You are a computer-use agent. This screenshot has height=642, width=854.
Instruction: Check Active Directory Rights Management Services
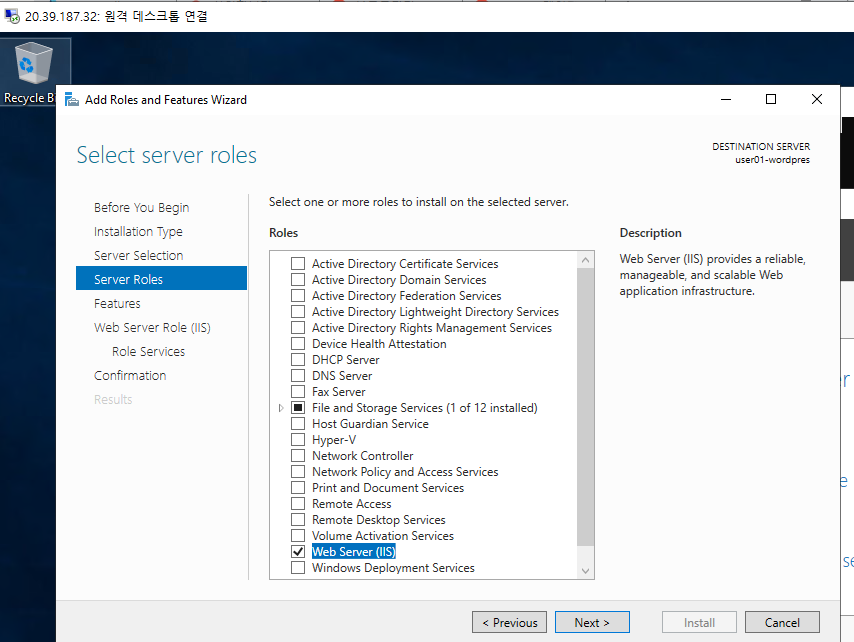[298, 328]
